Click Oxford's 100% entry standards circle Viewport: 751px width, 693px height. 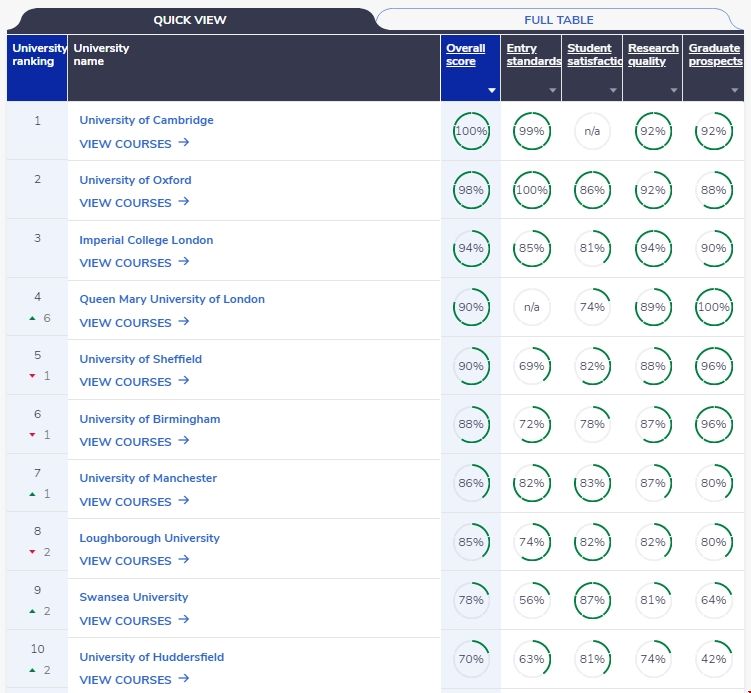click(x=531, y=190)
